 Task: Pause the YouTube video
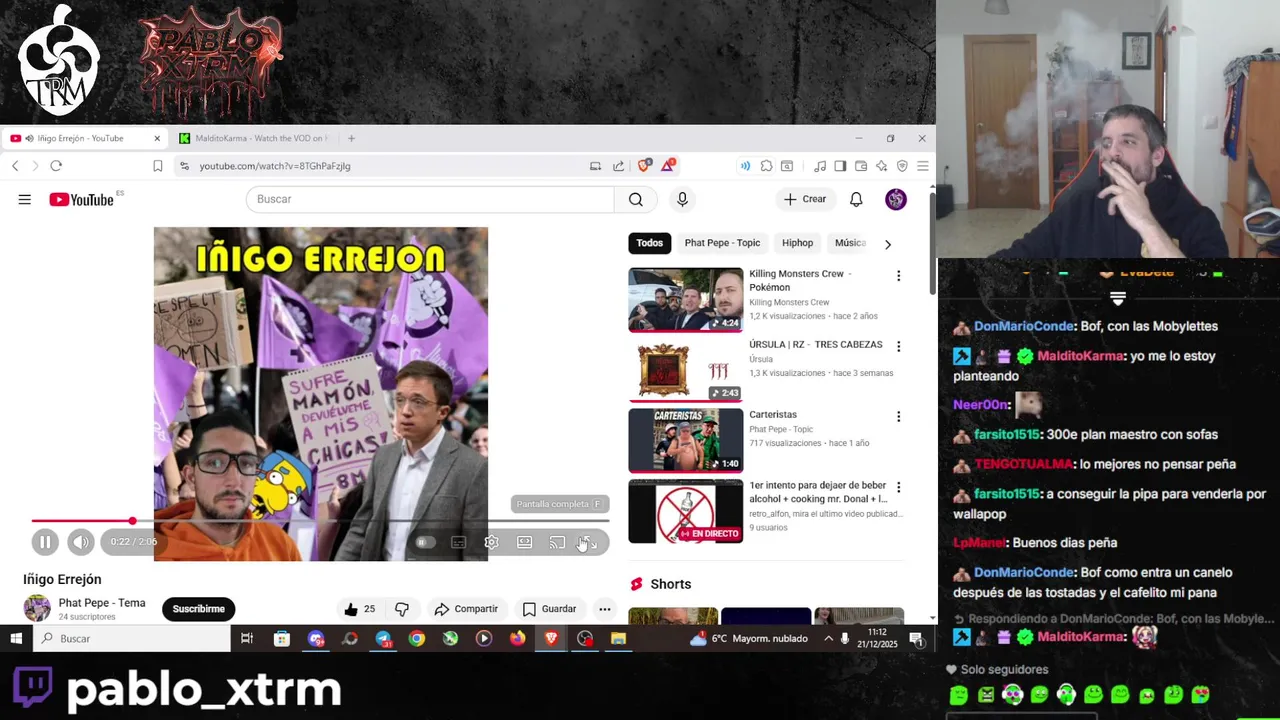coord(45,542)
